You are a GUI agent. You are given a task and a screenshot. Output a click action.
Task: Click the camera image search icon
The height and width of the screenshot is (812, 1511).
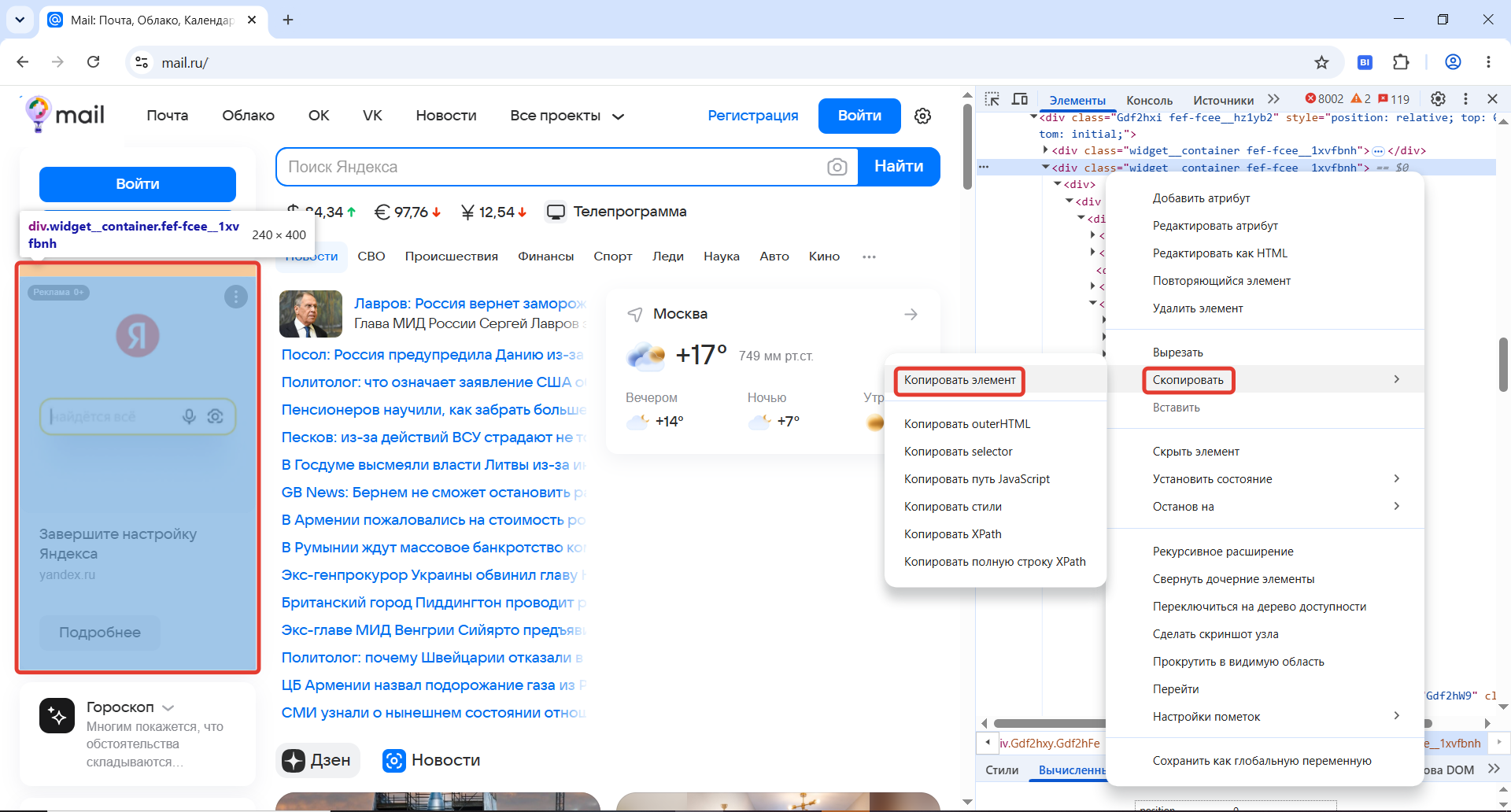pyautogui.click(x=837, y=167)
